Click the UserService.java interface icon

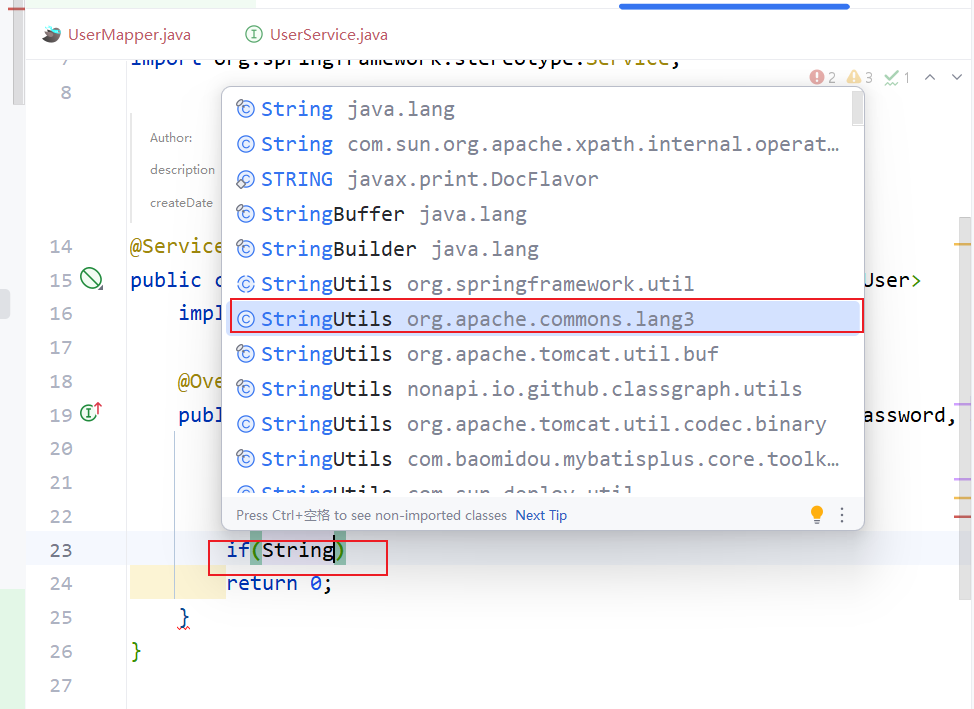[253, 34]
